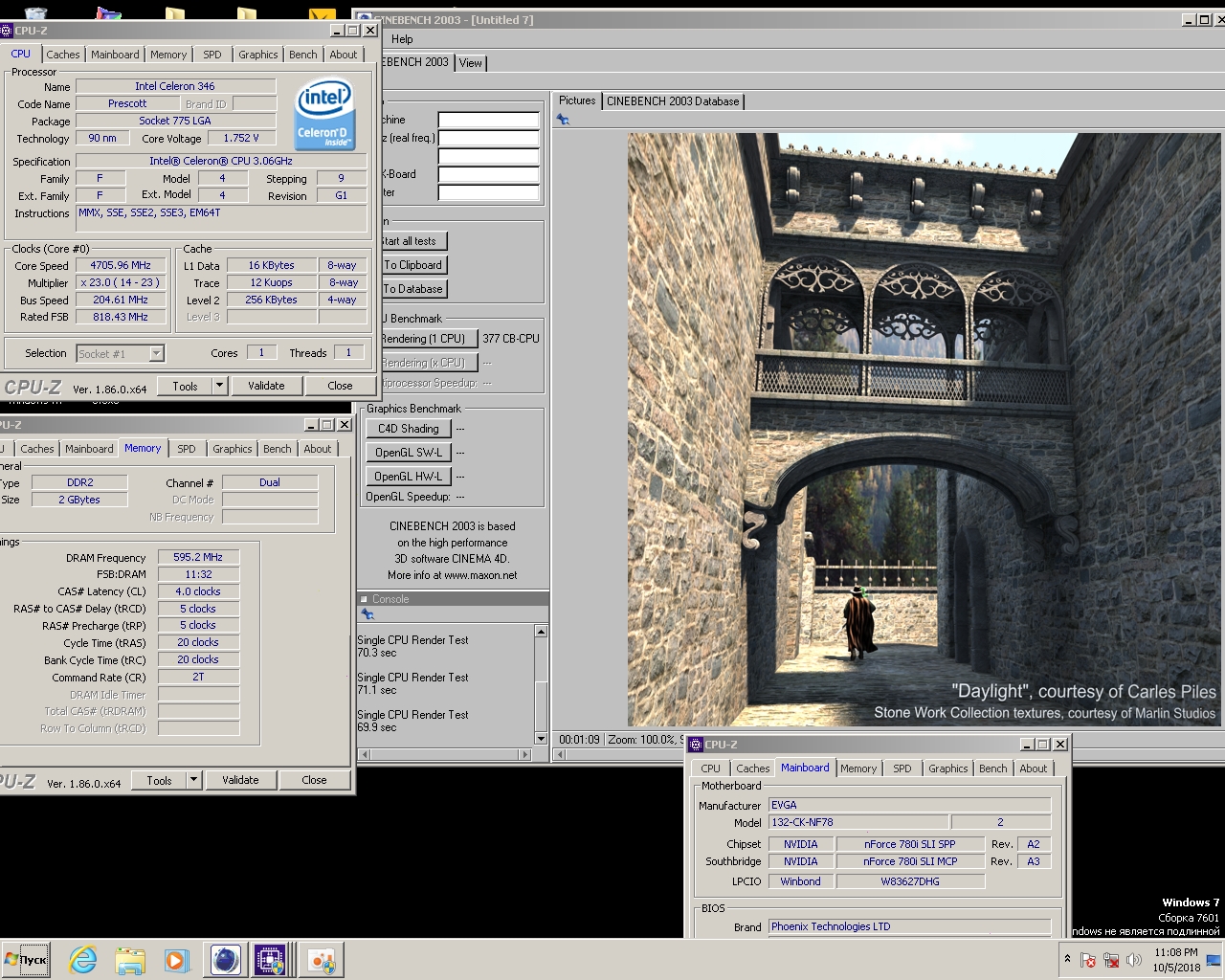Click the 377 CB-CPU result text
Viewport: 1225px width, 980px height.
[511, 339]
